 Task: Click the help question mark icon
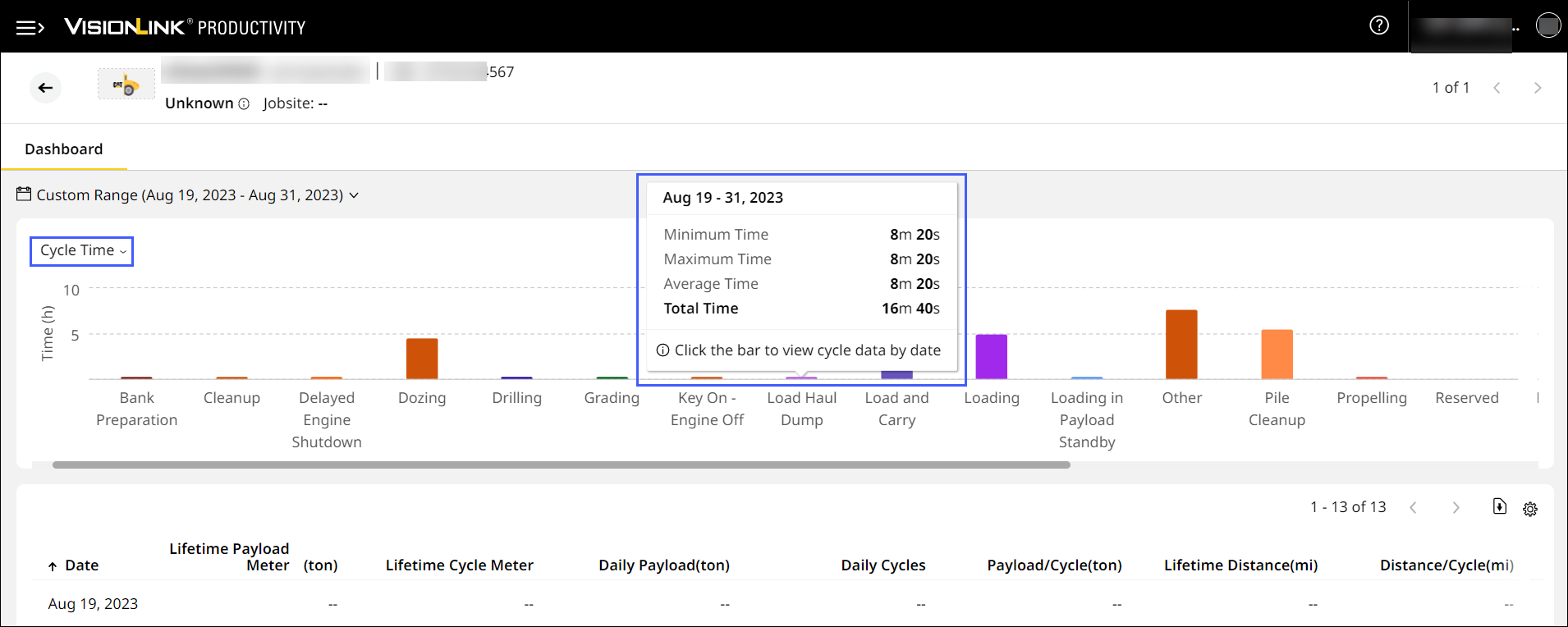point(1379,25)
